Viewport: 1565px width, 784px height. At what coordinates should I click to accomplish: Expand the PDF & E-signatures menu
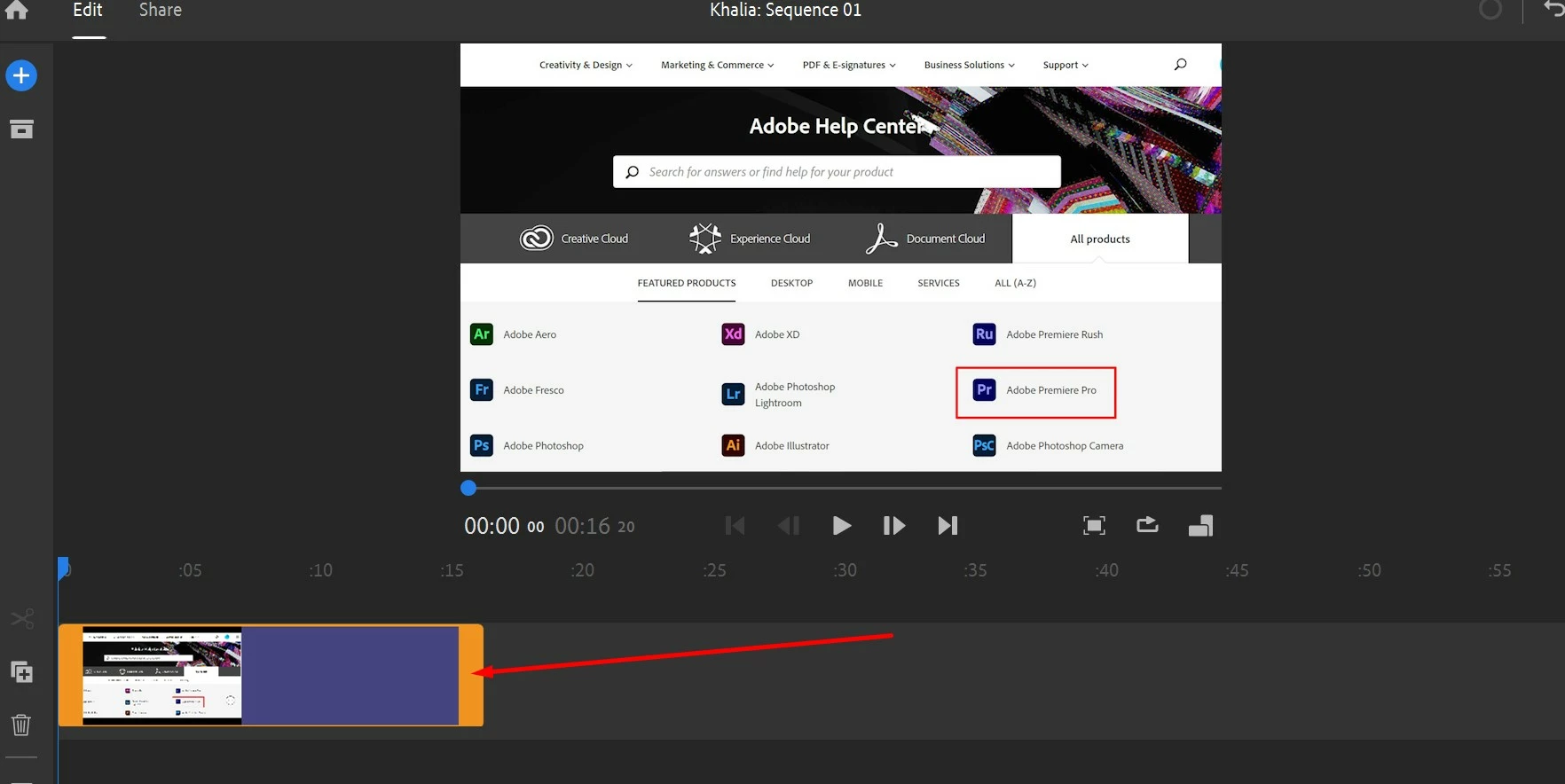(x=849, y=65)
